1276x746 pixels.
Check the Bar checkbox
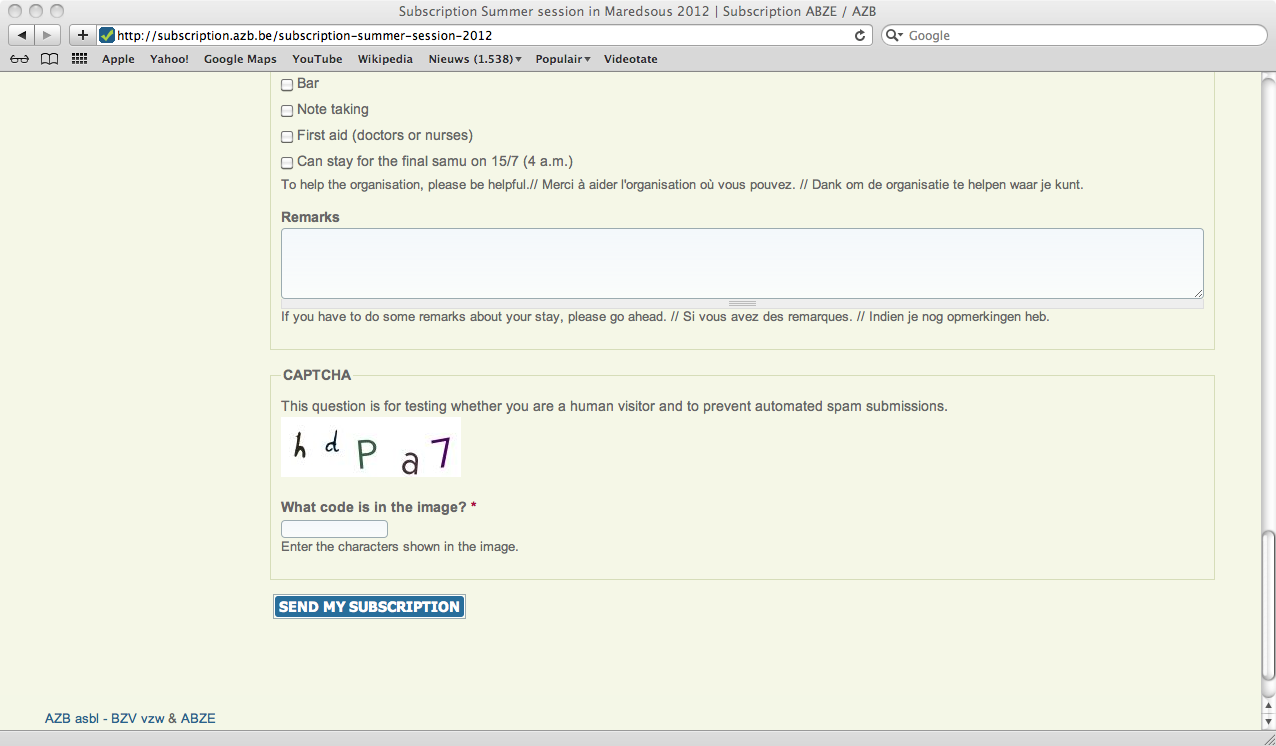(x=287, y=85)
